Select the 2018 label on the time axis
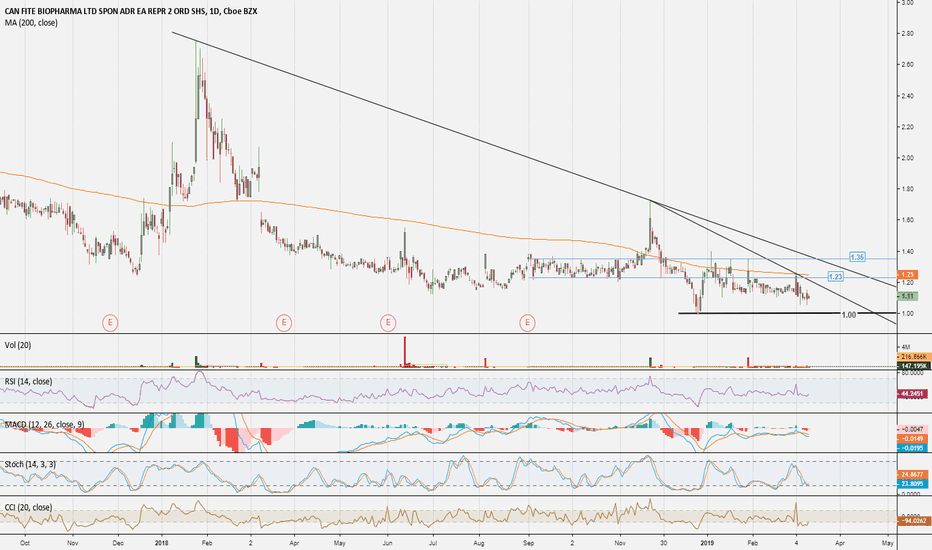Viewport: 932px width, 550px height. click(x=162, y=543)
